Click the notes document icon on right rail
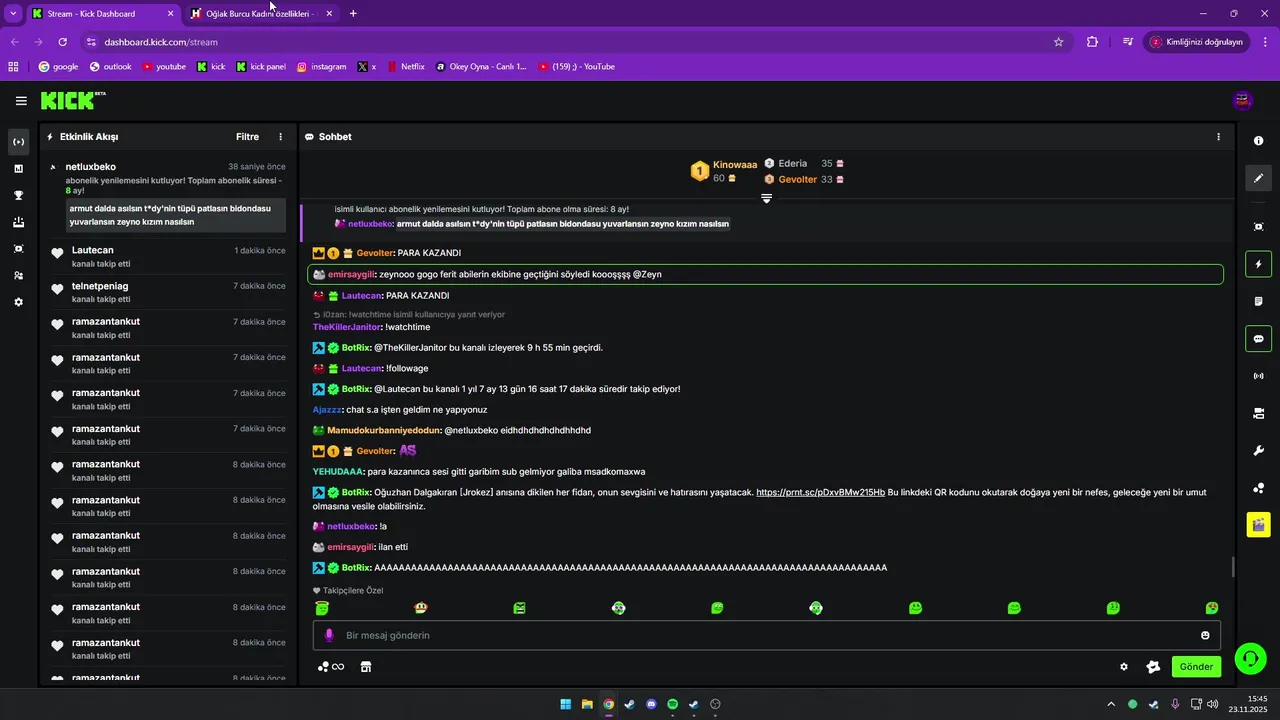This screenshot has height=720, width=1280. [1258, 301]
